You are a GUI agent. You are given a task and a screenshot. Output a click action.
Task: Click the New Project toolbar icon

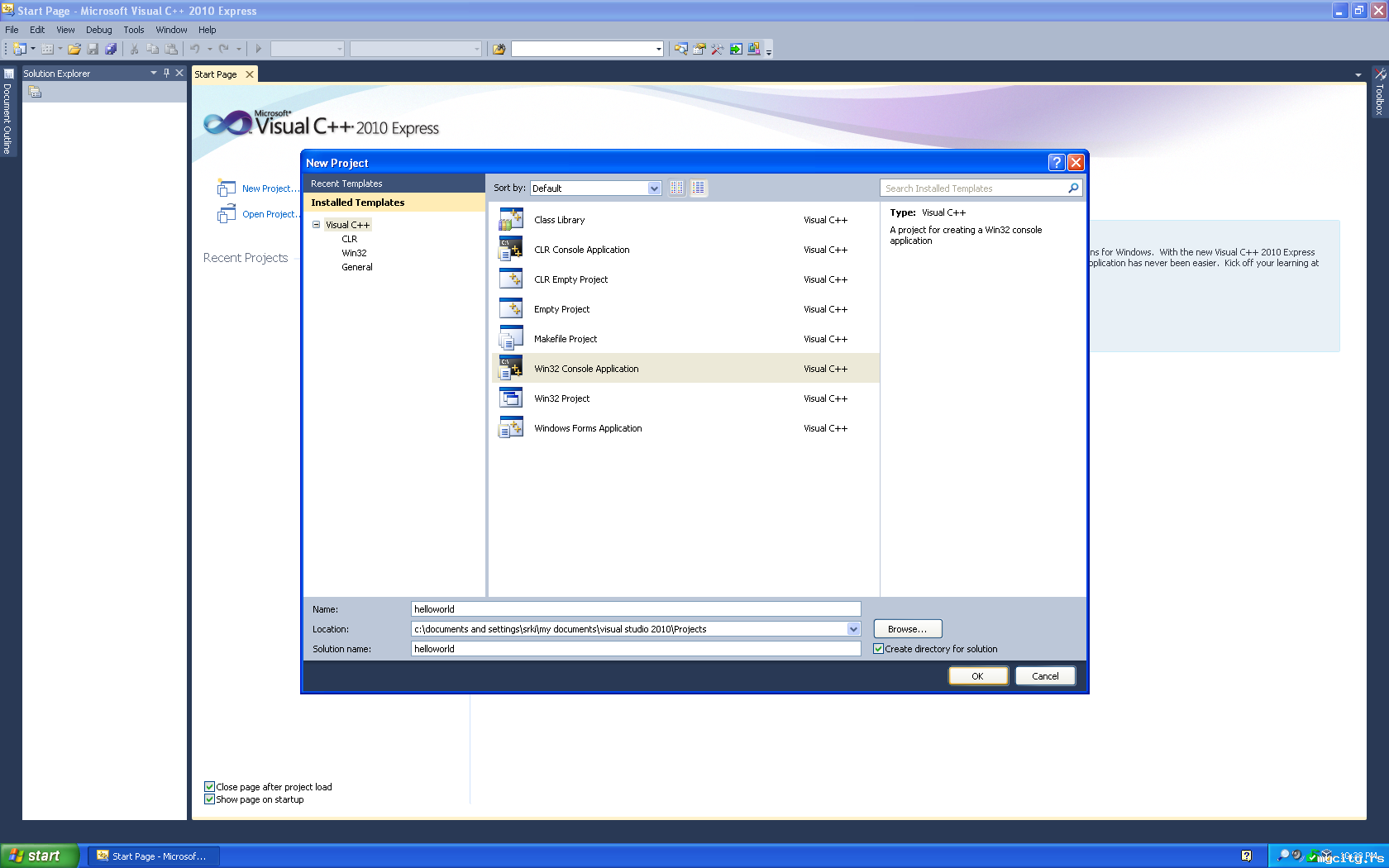[19, 49]
